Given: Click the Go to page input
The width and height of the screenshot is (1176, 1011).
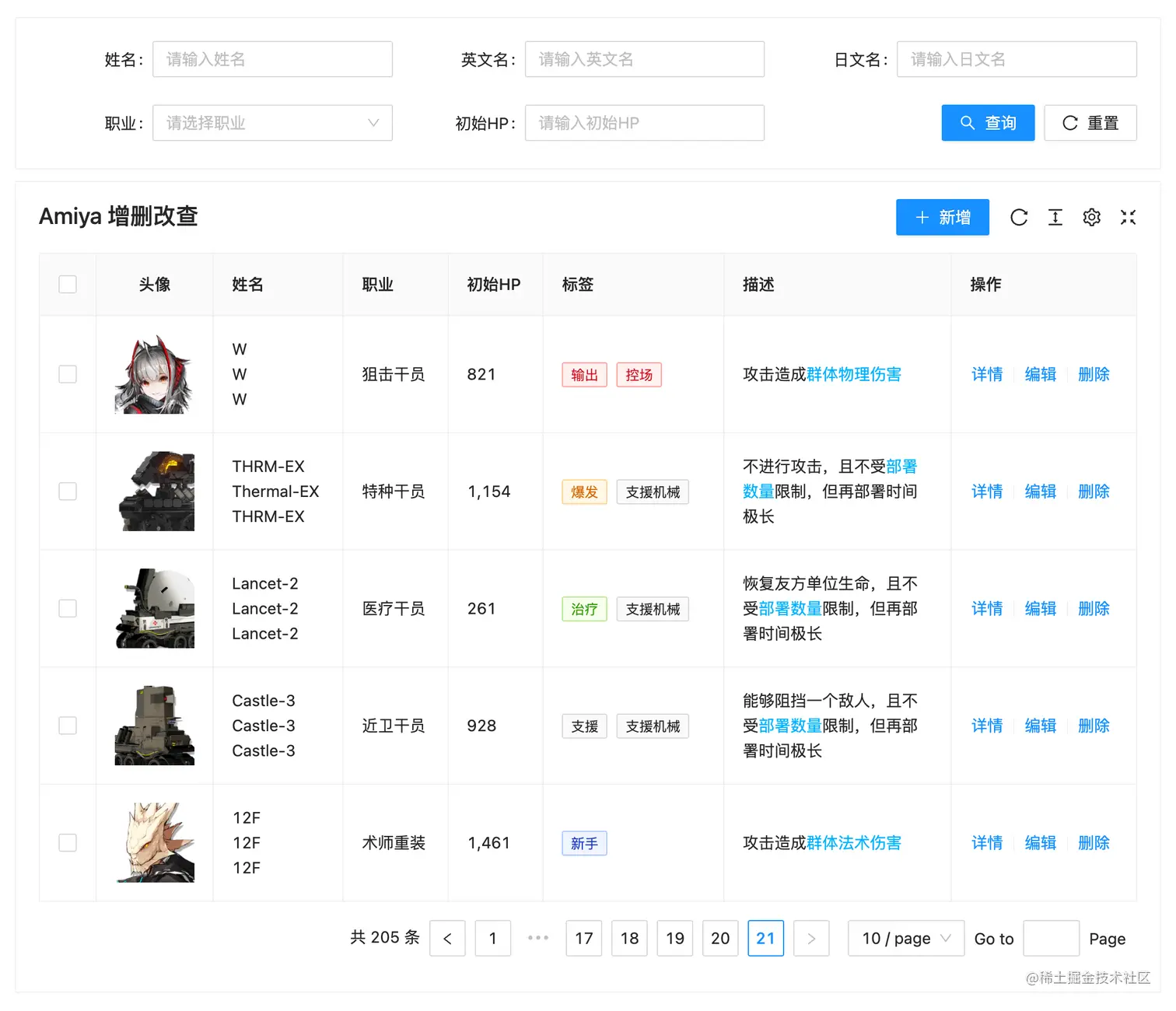Looking at the screenshot, I should point(1052,939).
